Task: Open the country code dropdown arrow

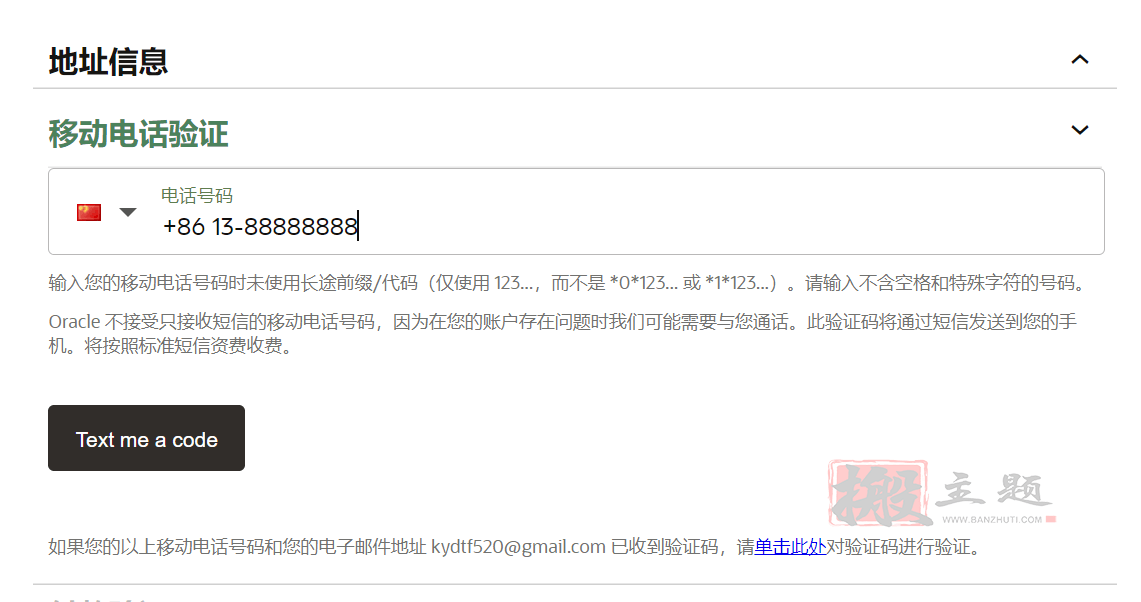Action: (128, 213)
